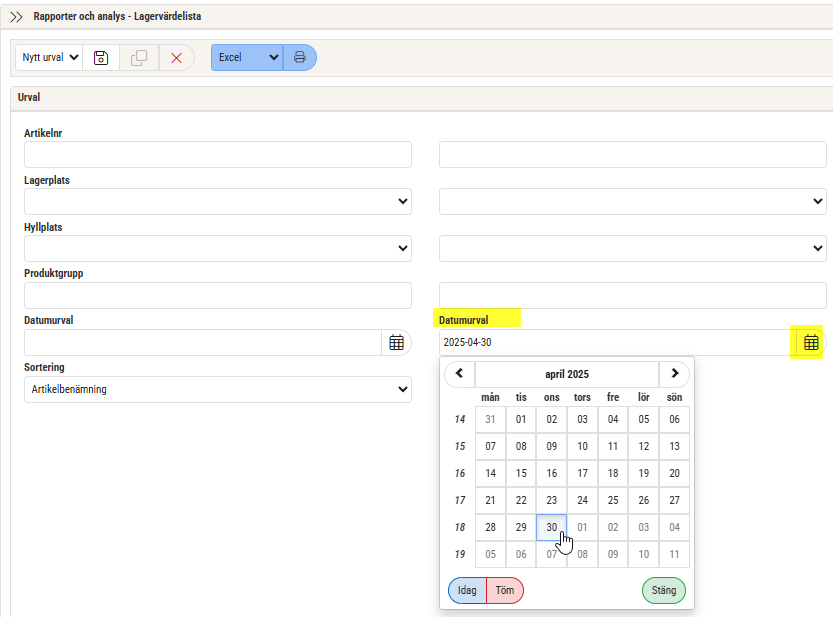Click the highlighted calendar icon on right
The width and height of the screenshot is (833, 617).
[x=811, y=342]
